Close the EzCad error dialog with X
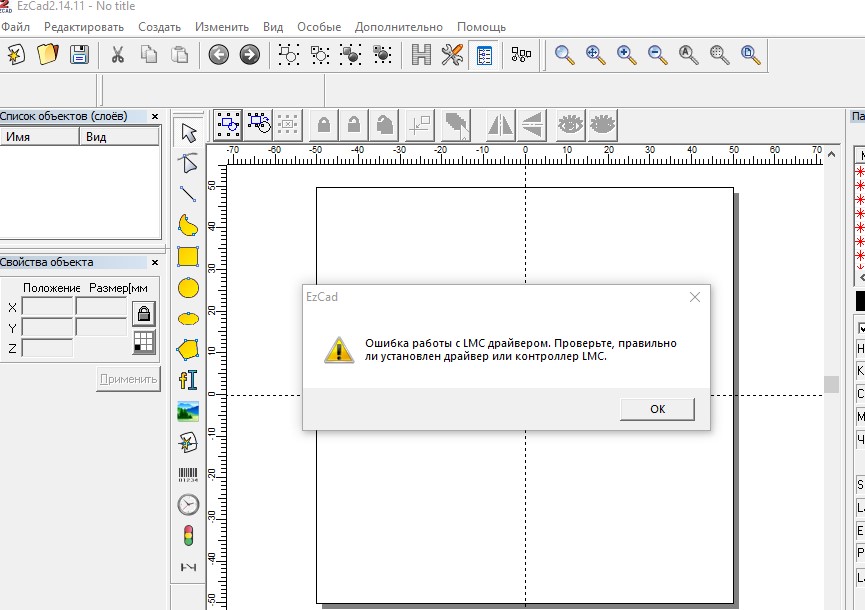The width and height of the screenshot is (865, 610). (x=695, y=297)
